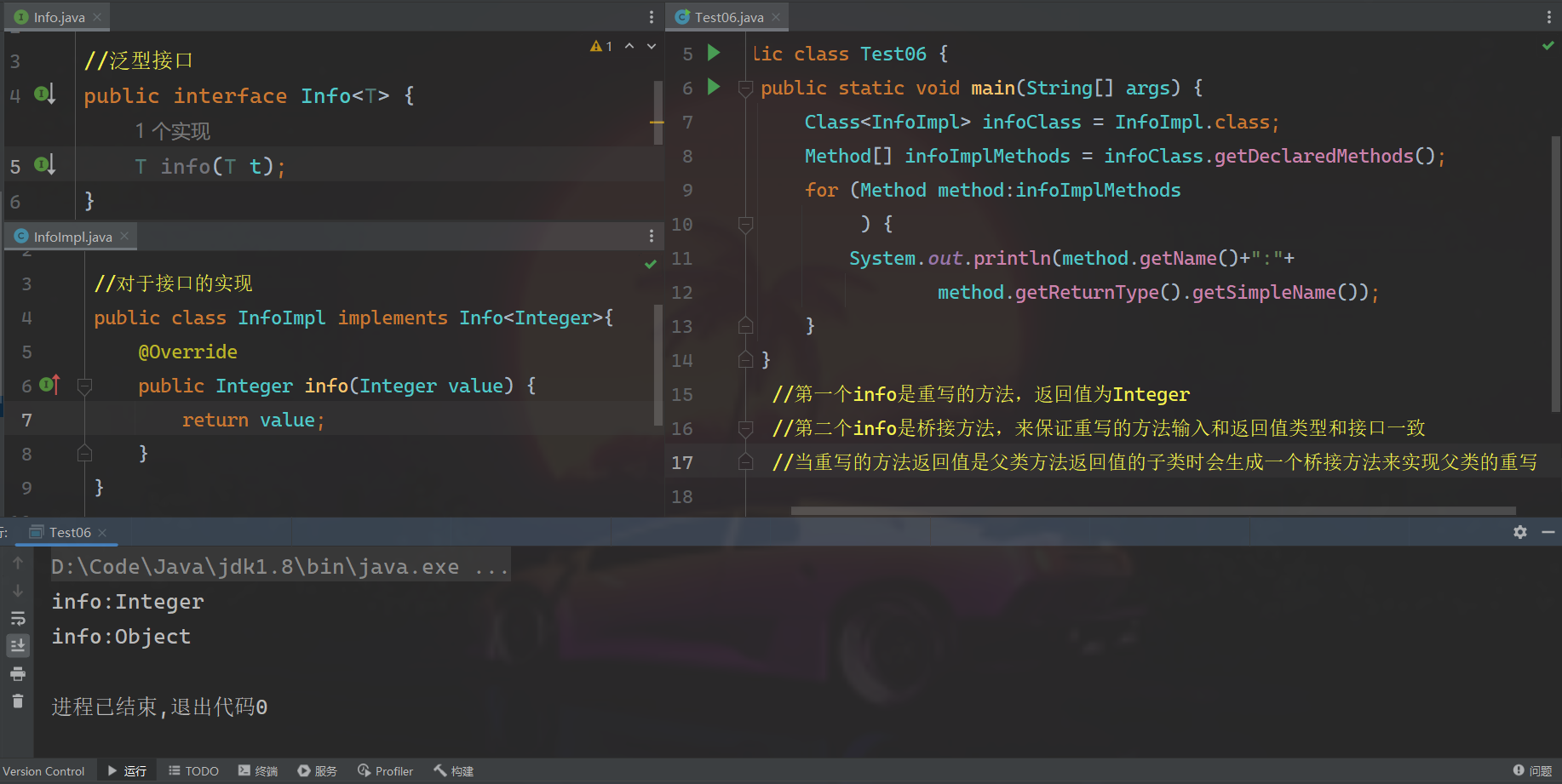Click 'return value;' in InfoImpl.java
Screen dimensions: 1562x784
click(254, 420)
